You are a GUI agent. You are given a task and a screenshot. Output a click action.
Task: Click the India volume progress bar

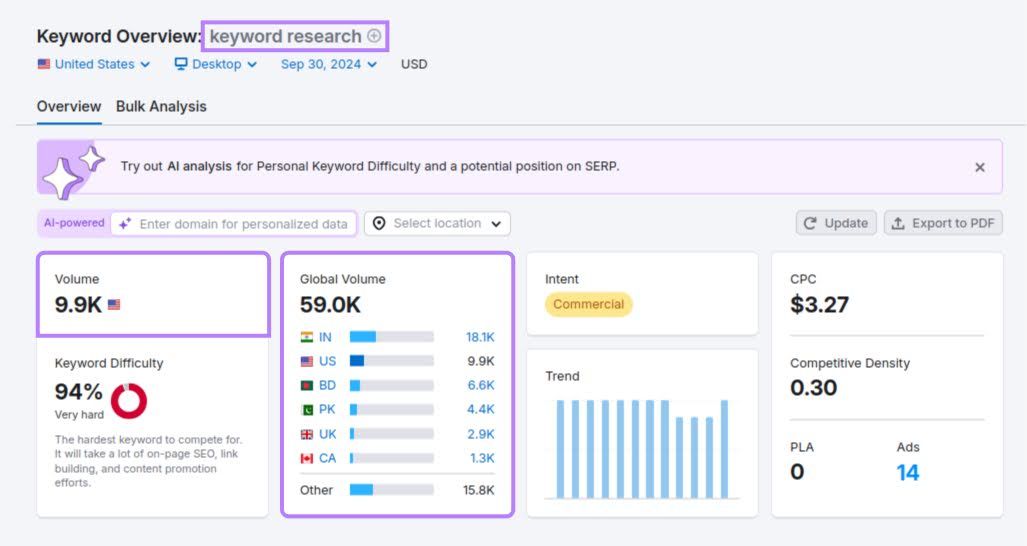coord(392,337)
